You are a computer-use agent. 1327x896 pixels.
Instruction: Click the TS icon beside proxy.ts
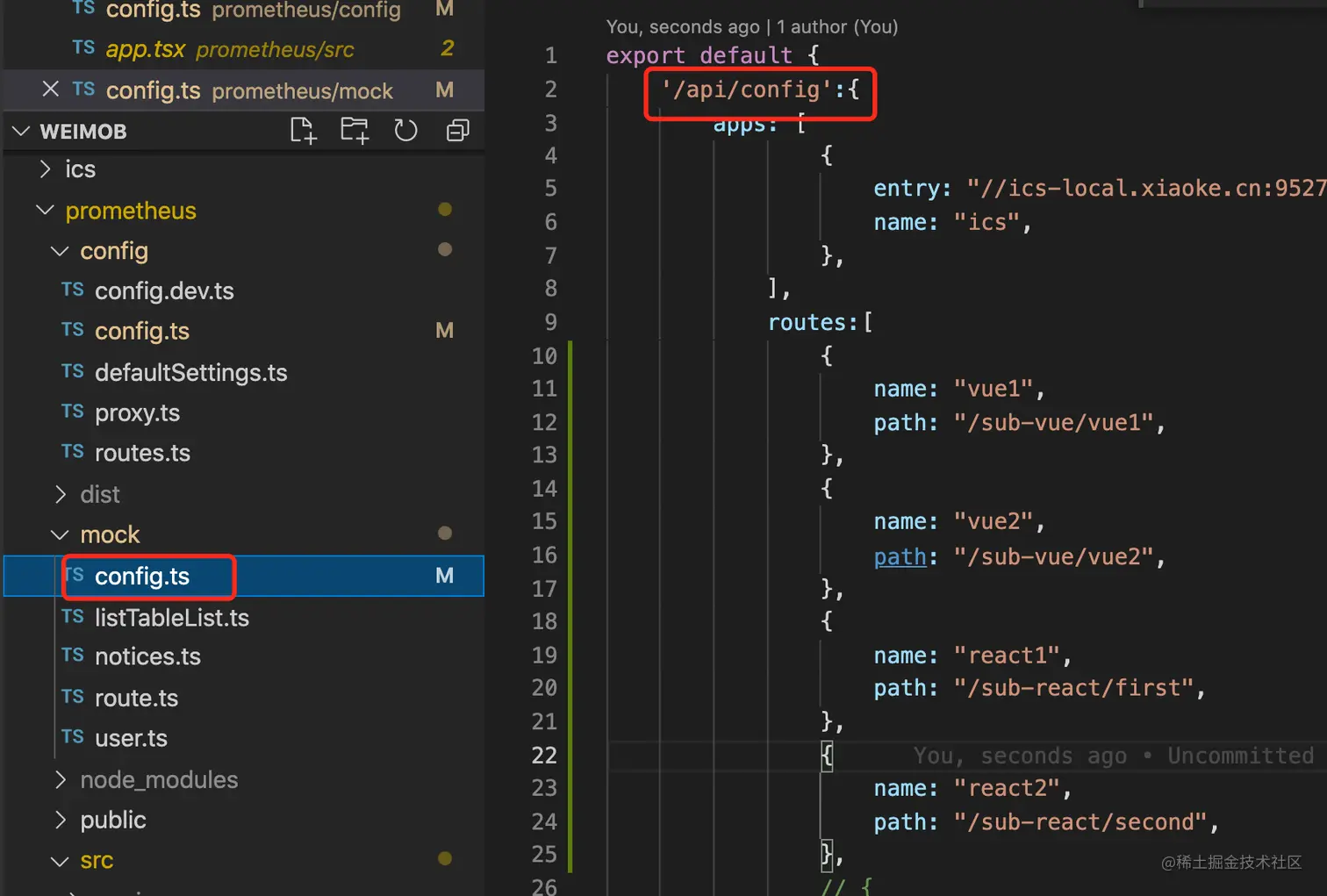(73, 412)
